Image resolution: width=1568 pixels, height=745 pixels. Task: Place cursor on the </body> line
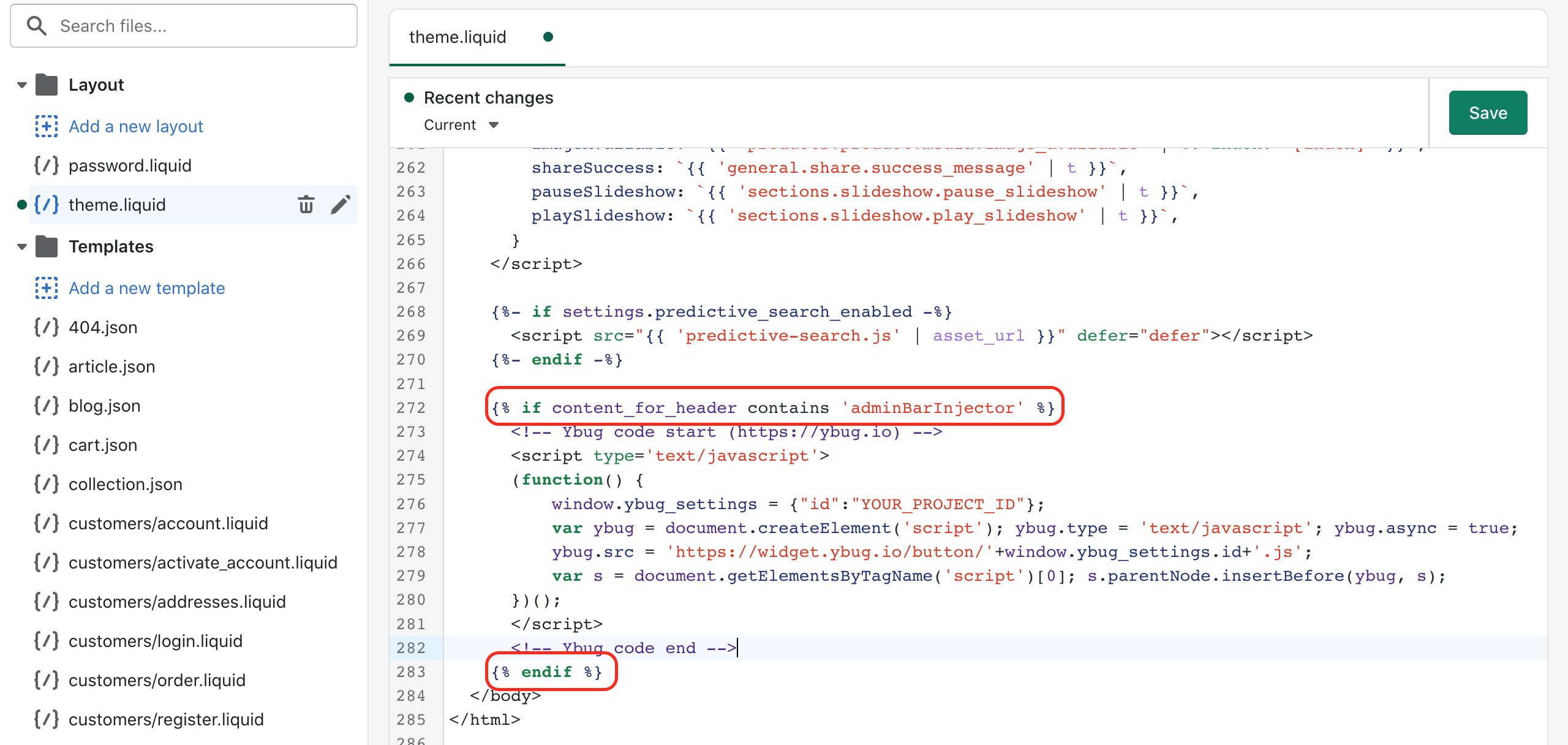point(505,696)
